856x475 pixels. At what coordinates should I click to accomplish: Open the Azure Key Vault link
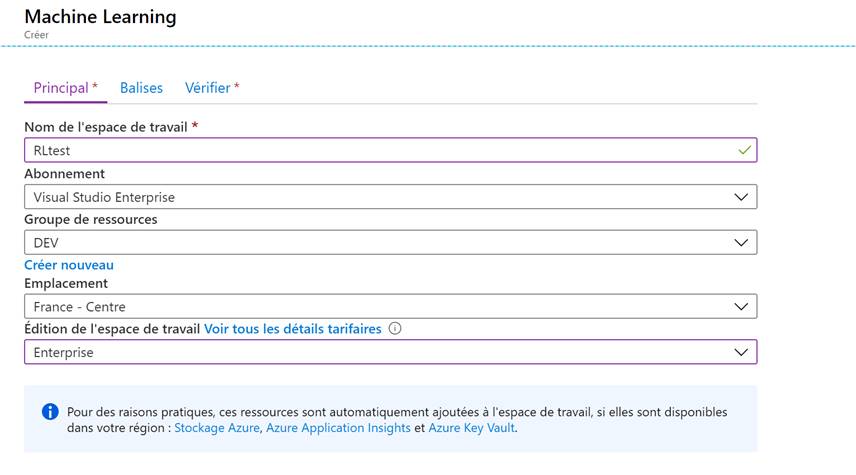(x=472, y=428)
